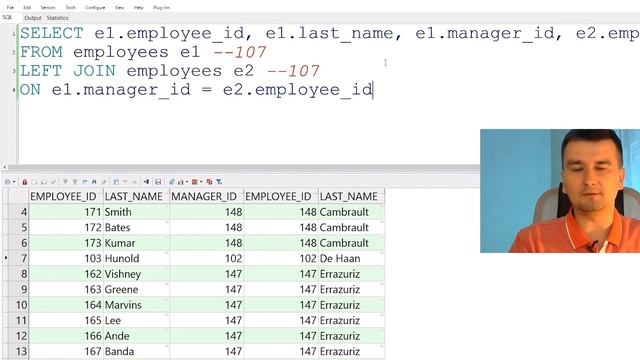Click the refresh arrow icon in grid toolbar
This screenshot has width=640, height=360.
tap(85, 182)
